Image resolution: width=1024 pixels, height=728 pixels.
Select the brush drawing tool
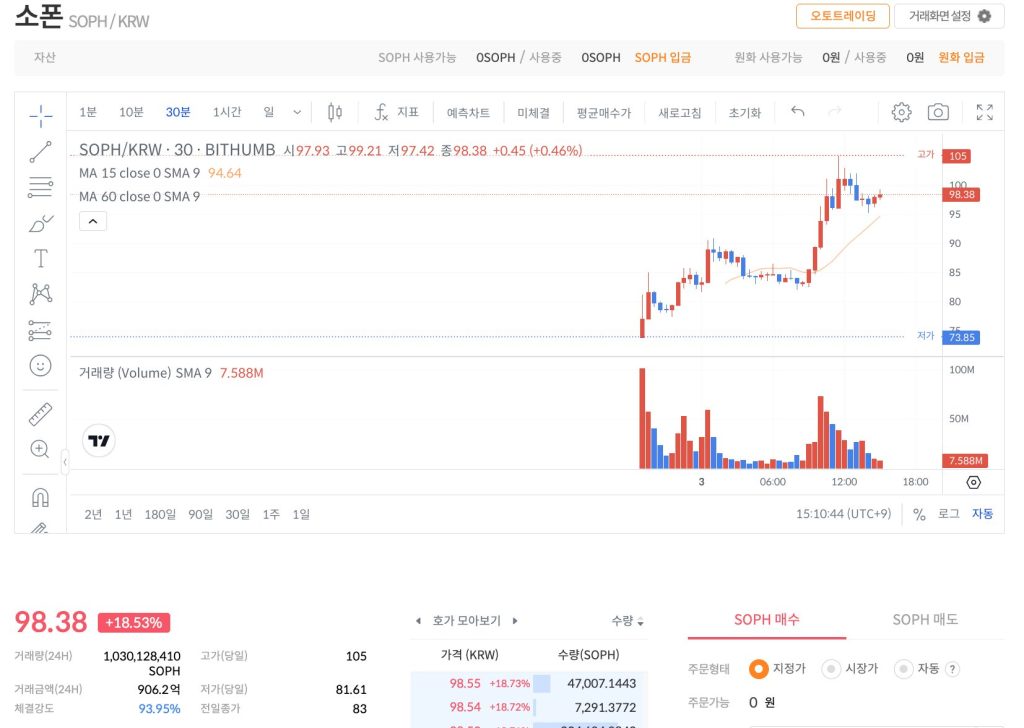40,223
